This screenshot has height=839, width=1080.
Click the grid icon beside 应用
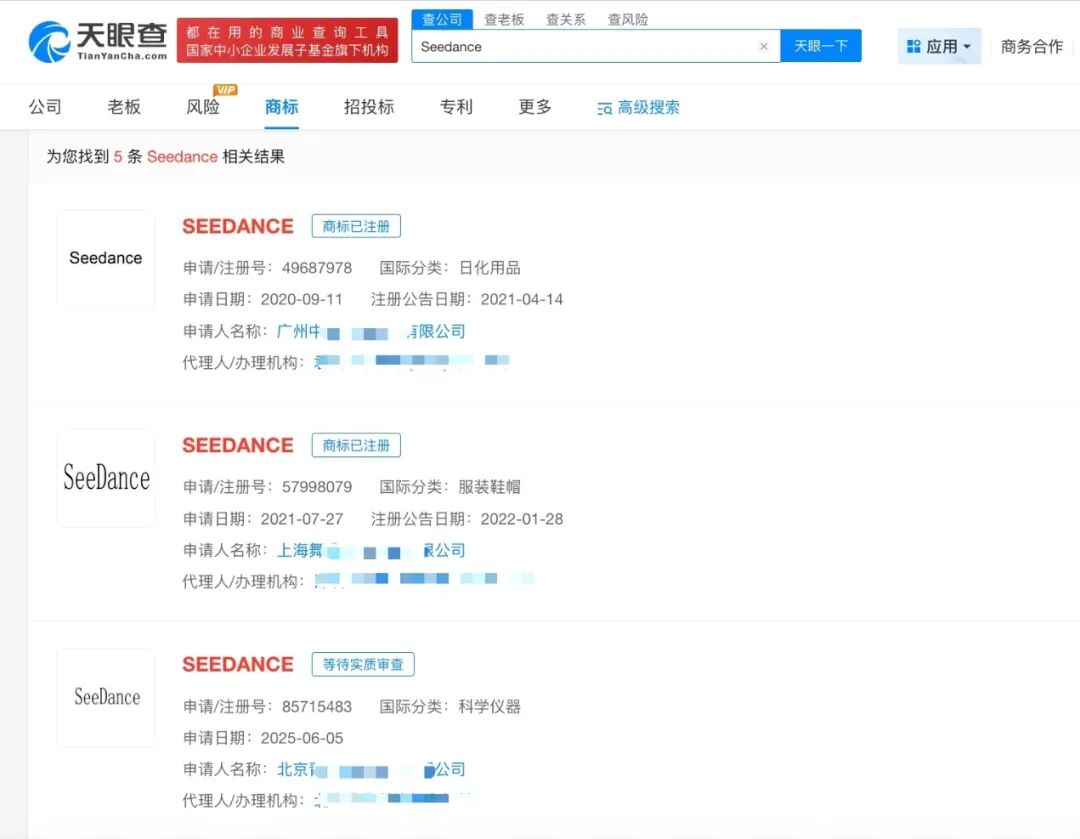[913, 46]
